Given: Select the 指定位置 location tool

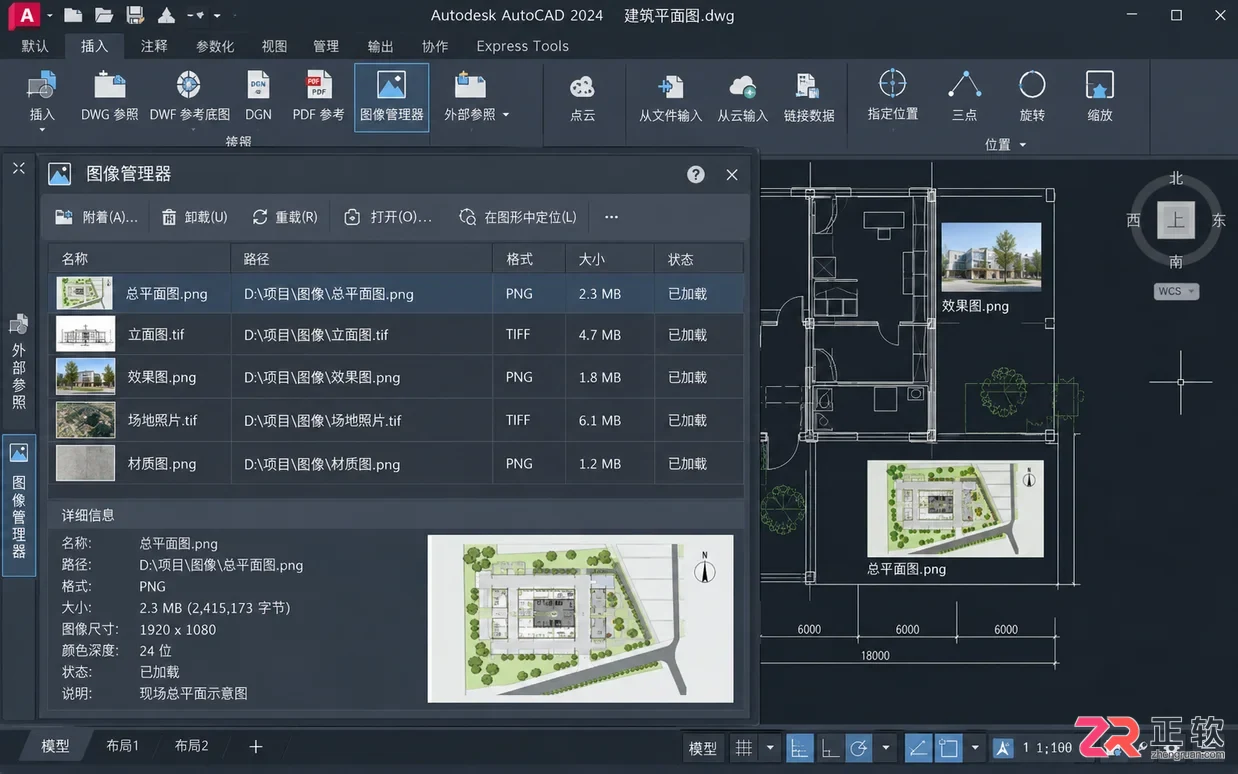Looking at the screenshot, I should tap(892, 96).
